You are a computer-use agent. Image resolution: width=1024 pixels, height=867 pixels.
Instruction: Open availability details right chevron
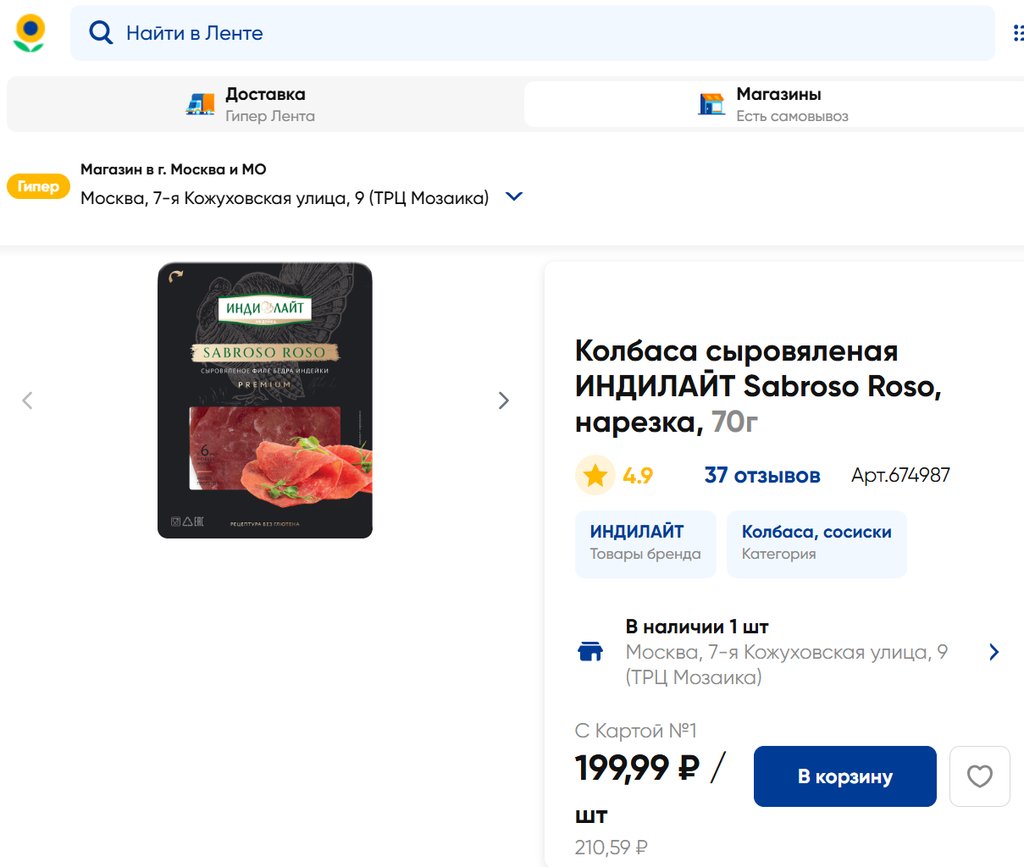pyautogui.click(x=993, y=652)
